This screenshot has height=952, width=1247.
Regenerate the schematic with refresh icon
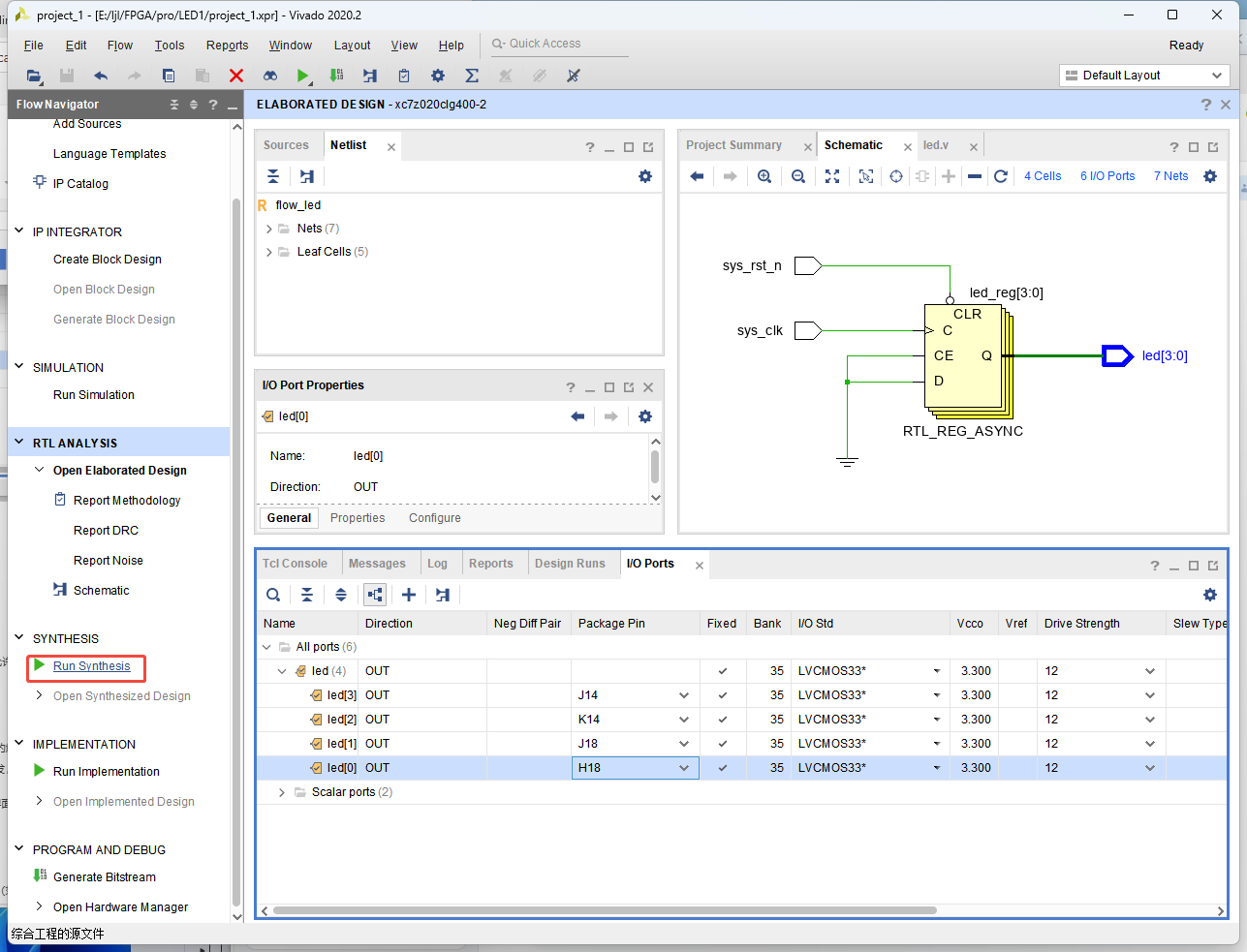(1001, 176)
